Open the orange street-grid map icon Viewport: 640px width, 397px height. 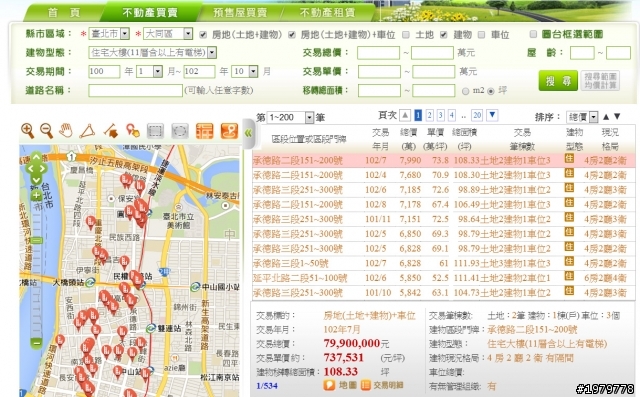(x=204, y=131)
